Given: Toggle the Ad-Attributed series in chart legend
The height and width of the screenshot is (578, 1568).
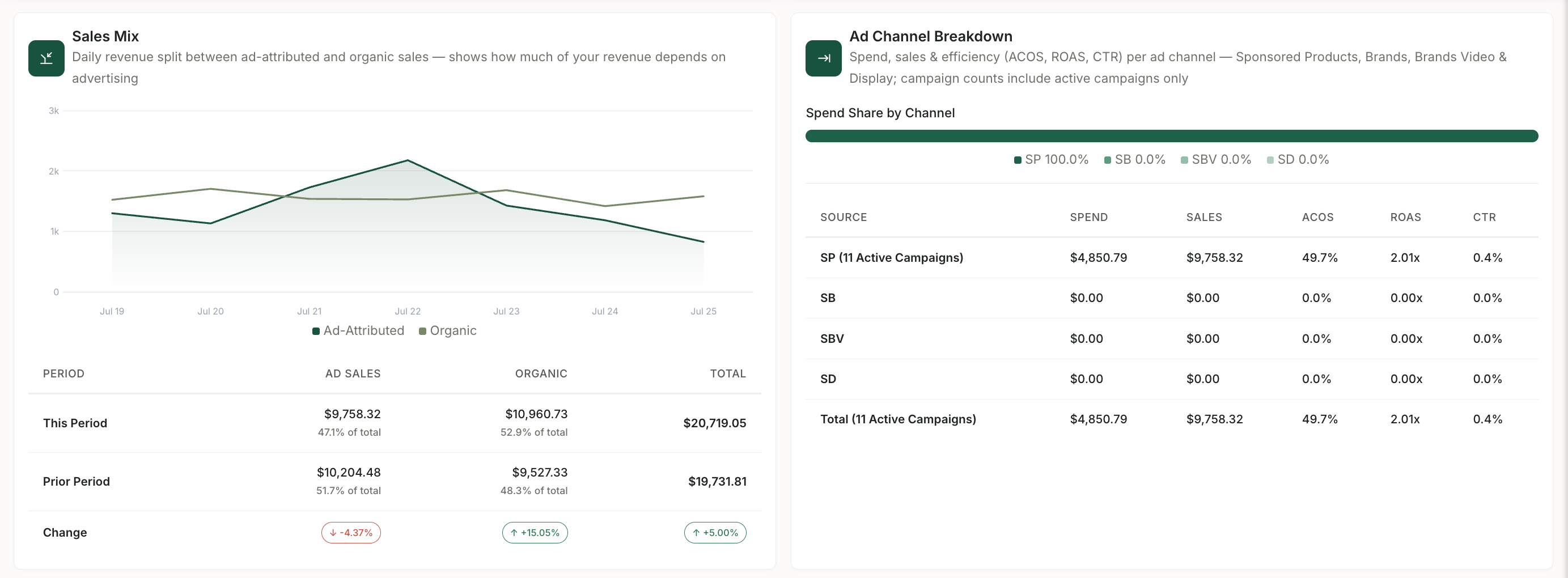Looking at the screenshot, I should point(358,330).
